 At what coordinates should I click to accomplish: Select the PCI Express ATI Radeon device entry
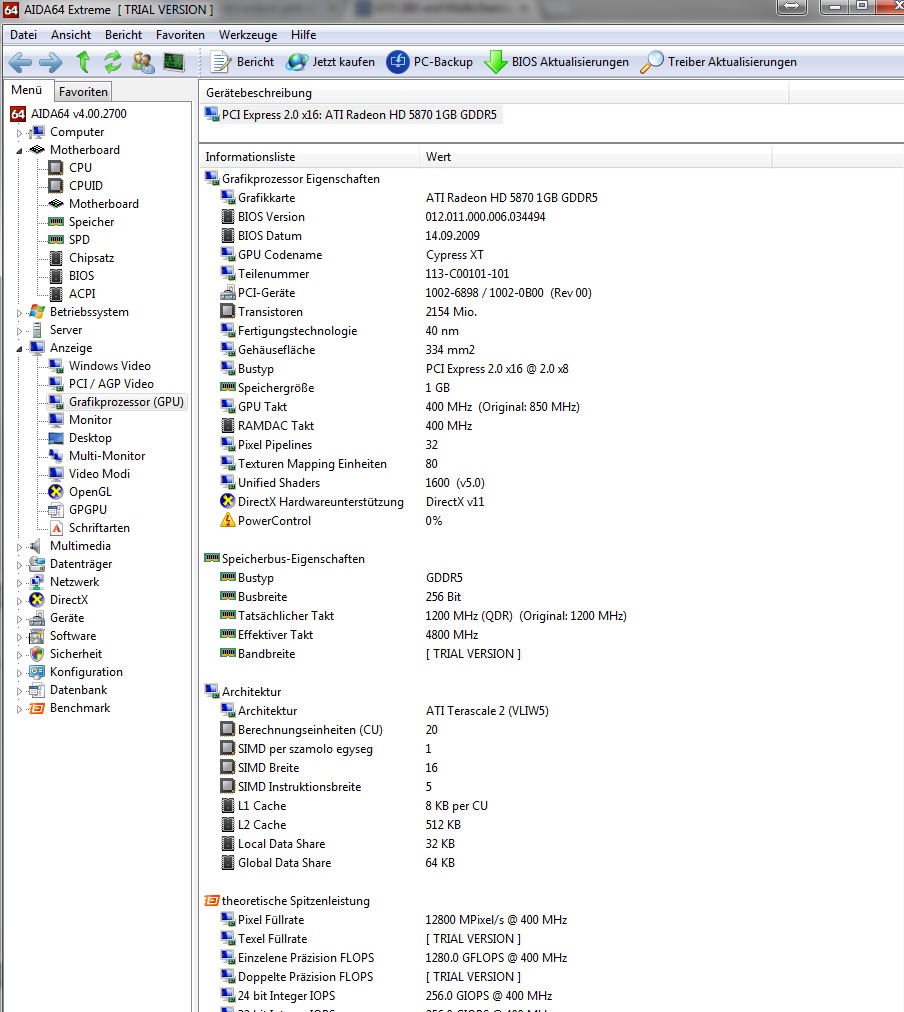click(x=352, y=115)
